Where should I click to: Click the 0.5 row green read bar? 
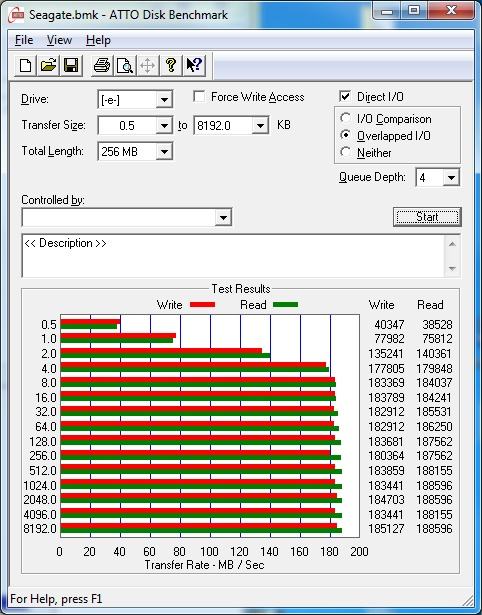point(89,326)
